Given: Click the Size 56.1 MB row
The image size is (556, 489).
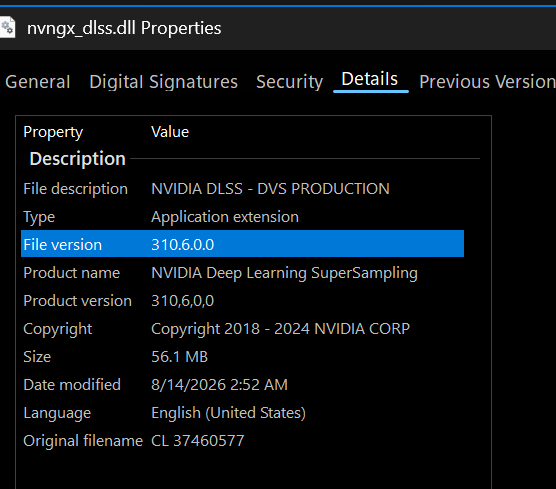Looking at the screenshot, I should point(243,357).
